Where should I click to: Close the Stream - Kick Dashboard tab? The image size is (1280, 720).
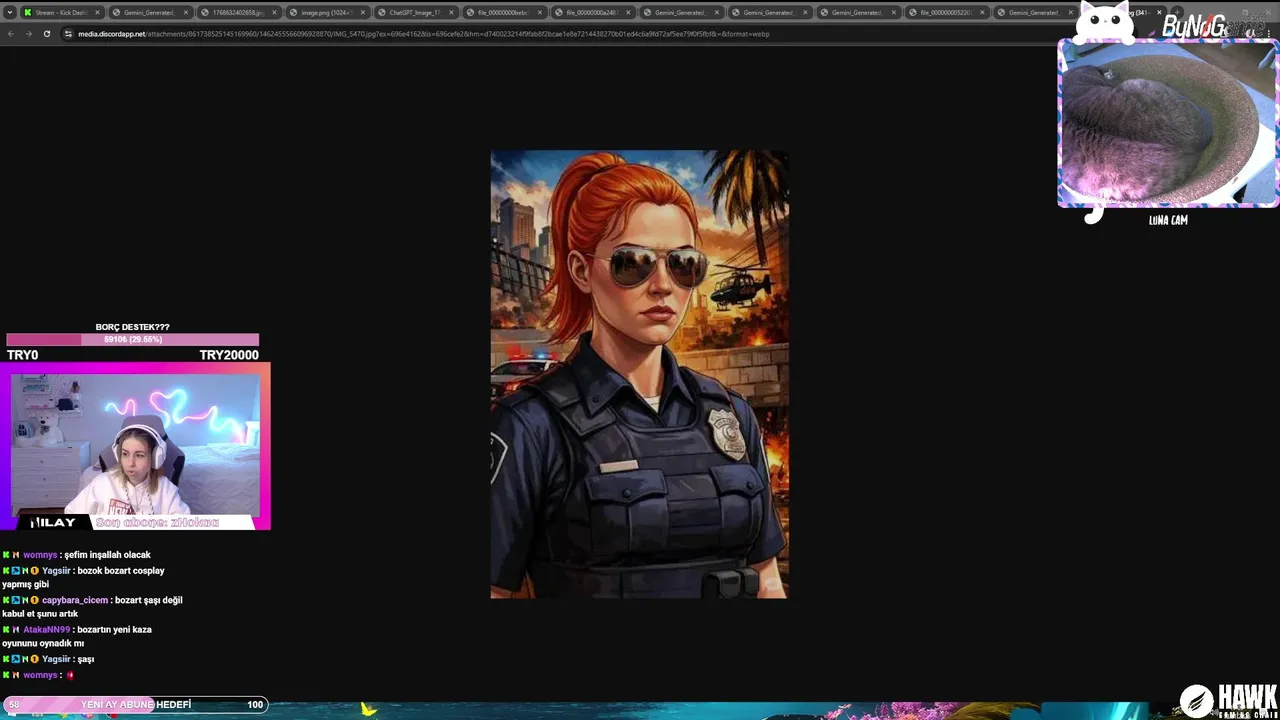pyautogui.click(x=97, y=12)
